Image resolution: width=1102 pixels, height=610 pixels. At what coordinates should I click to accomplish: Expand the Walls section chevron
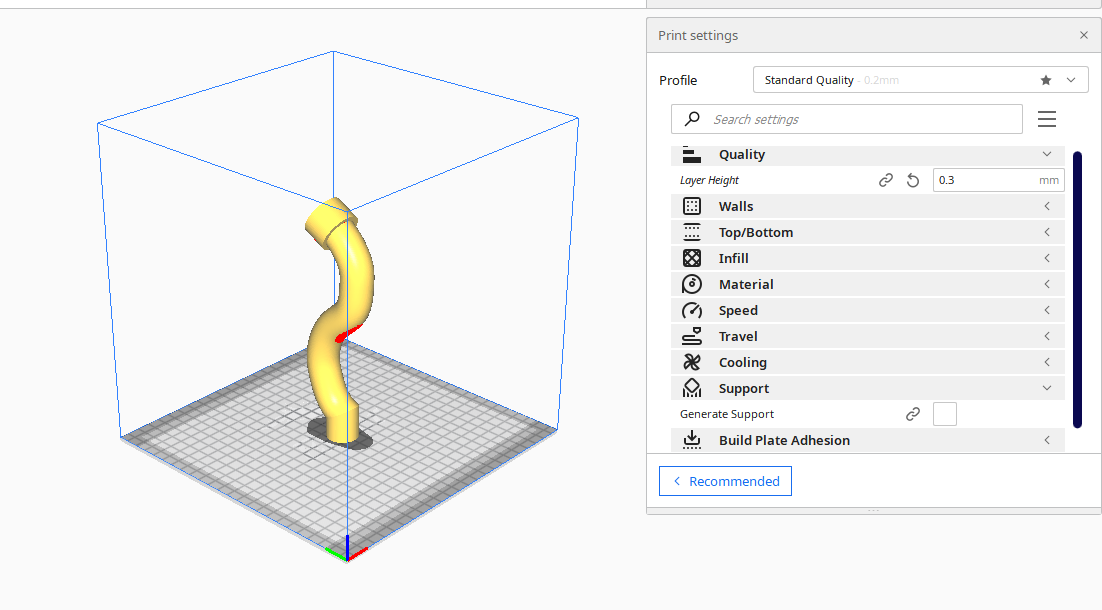(x=1046, y=207)
